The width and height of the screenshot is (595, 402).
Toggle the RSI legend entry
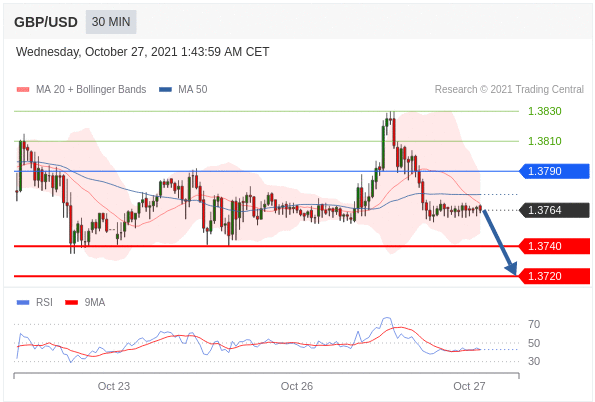pyautogui.click(x=35, y=303)
